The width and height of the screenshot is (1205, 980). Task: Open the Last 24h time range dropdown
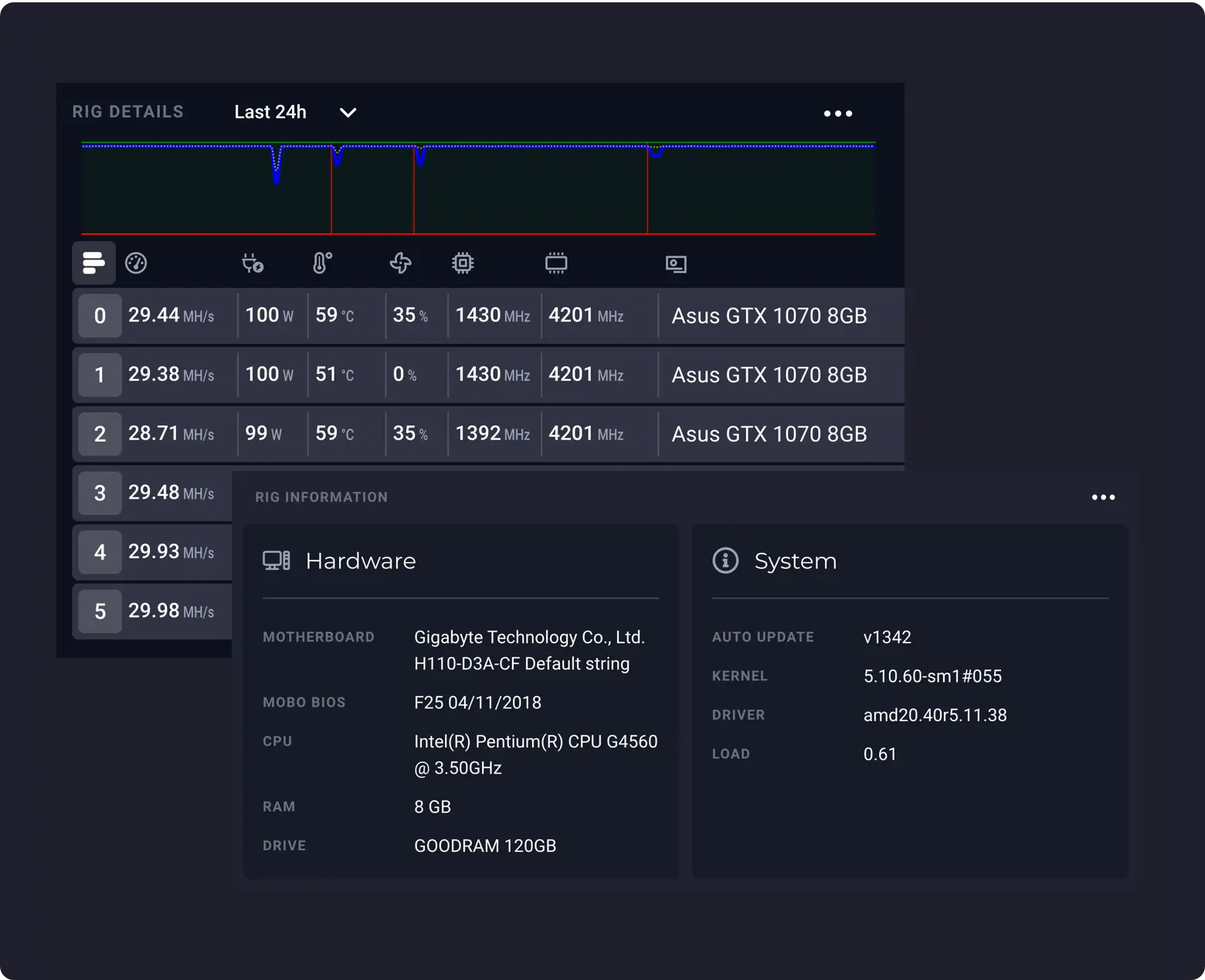pos(270,112)
